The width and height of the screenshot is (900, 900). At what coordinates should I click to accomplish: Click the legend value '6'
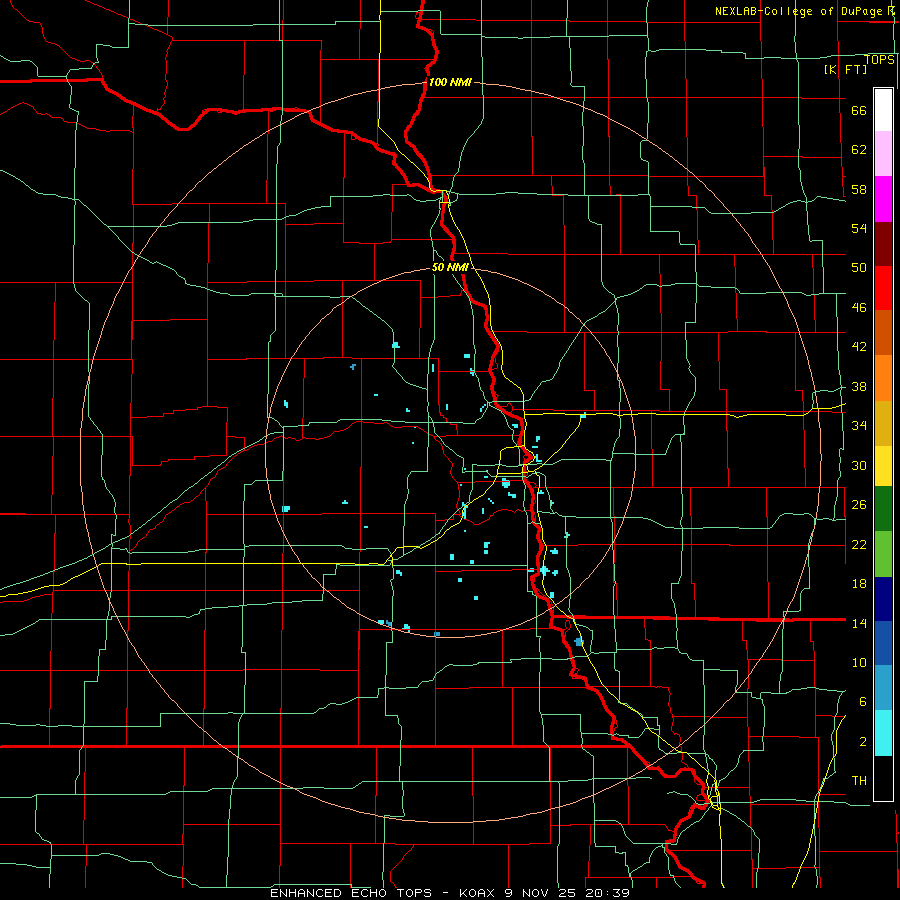click(863, 701)
